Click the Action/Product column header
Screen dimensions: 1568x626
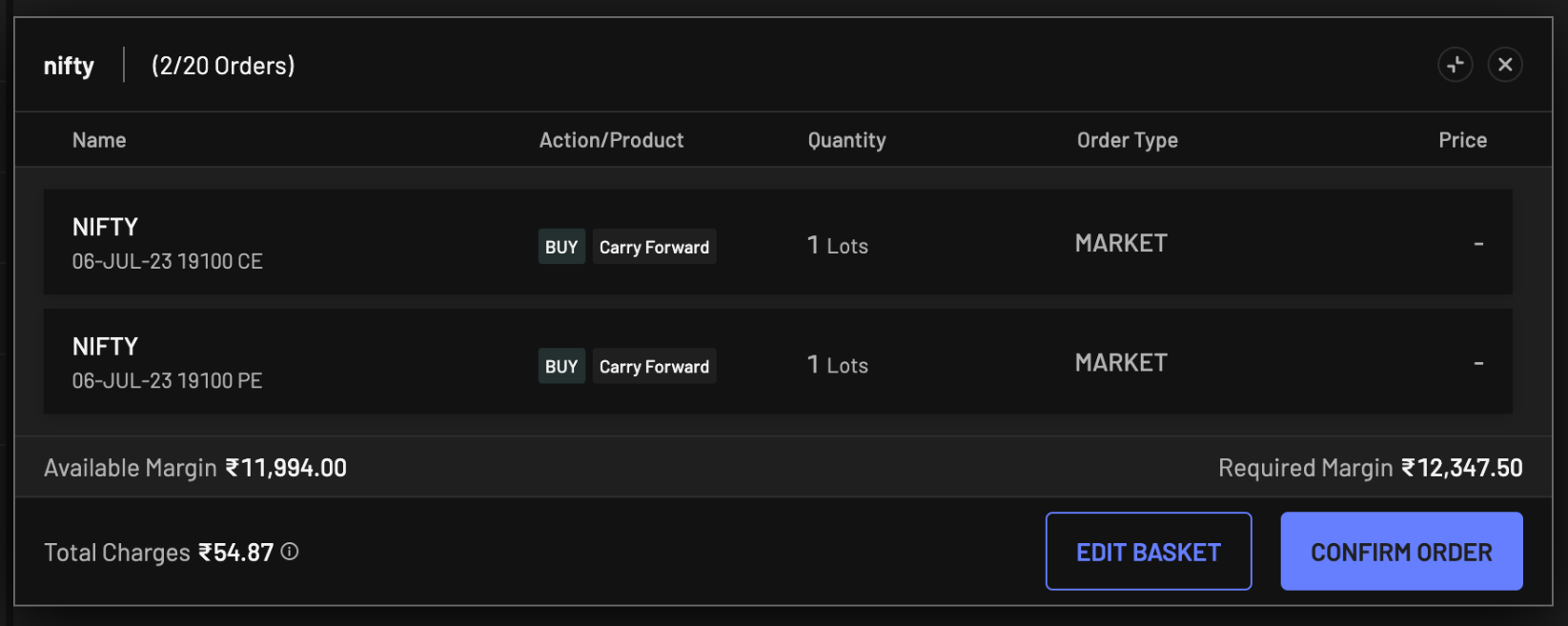point(611,140)
